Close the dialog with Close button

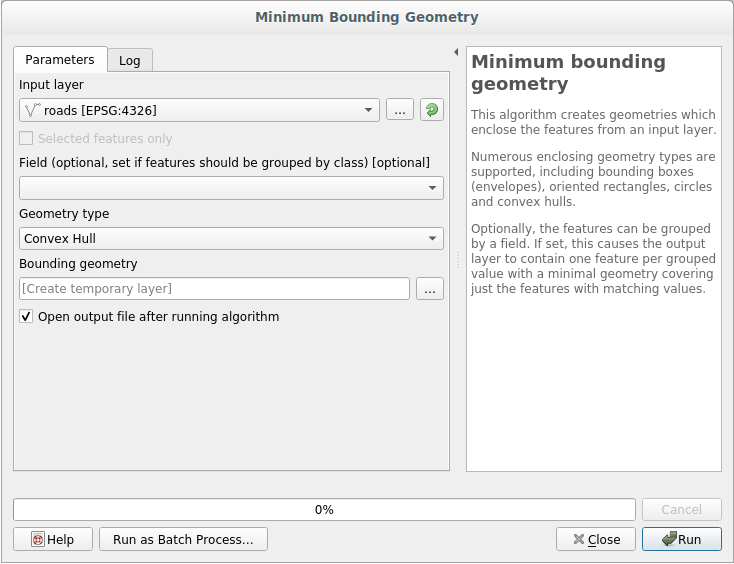pos(595,539)
